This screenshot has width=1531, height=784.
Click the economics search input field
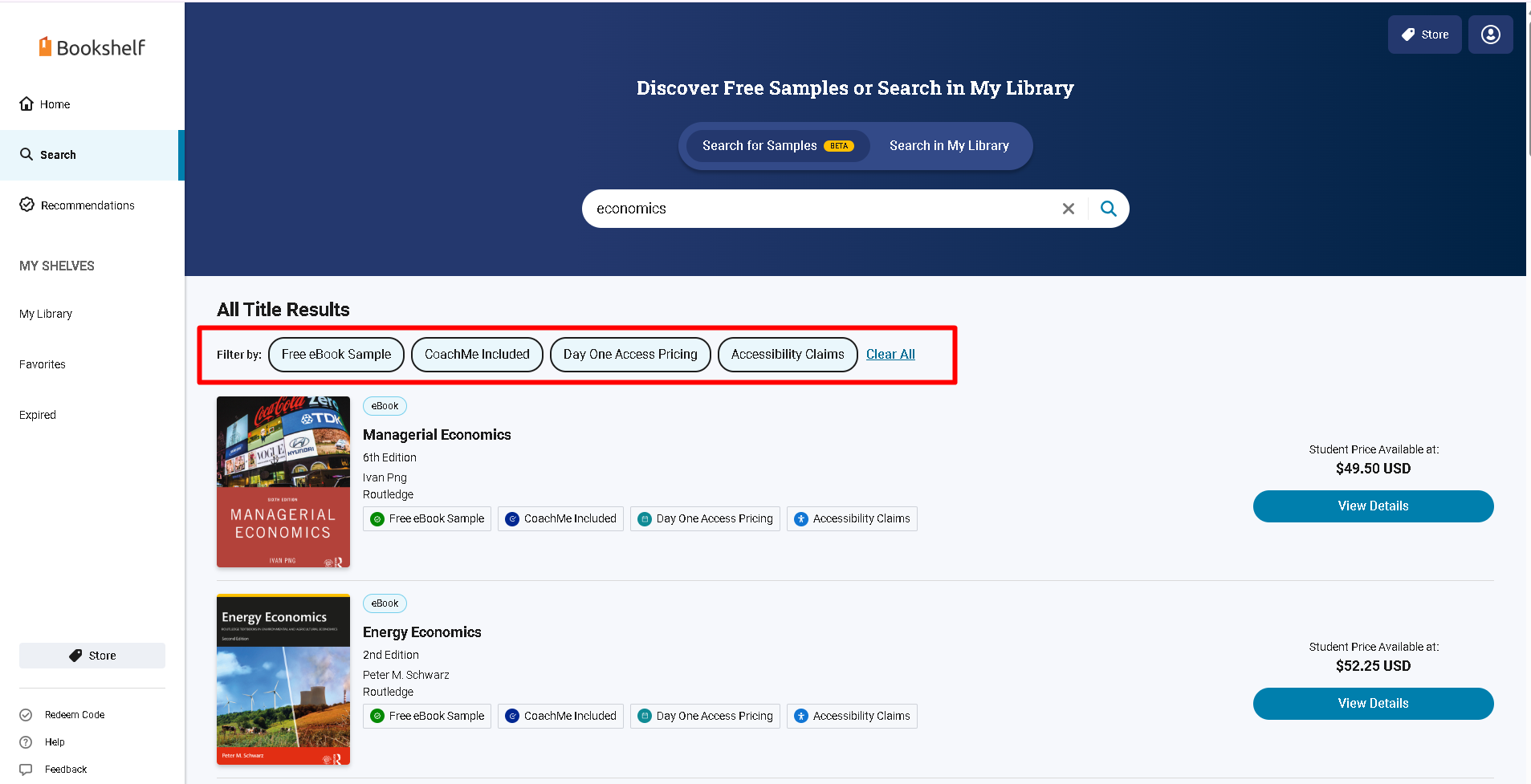819,209
